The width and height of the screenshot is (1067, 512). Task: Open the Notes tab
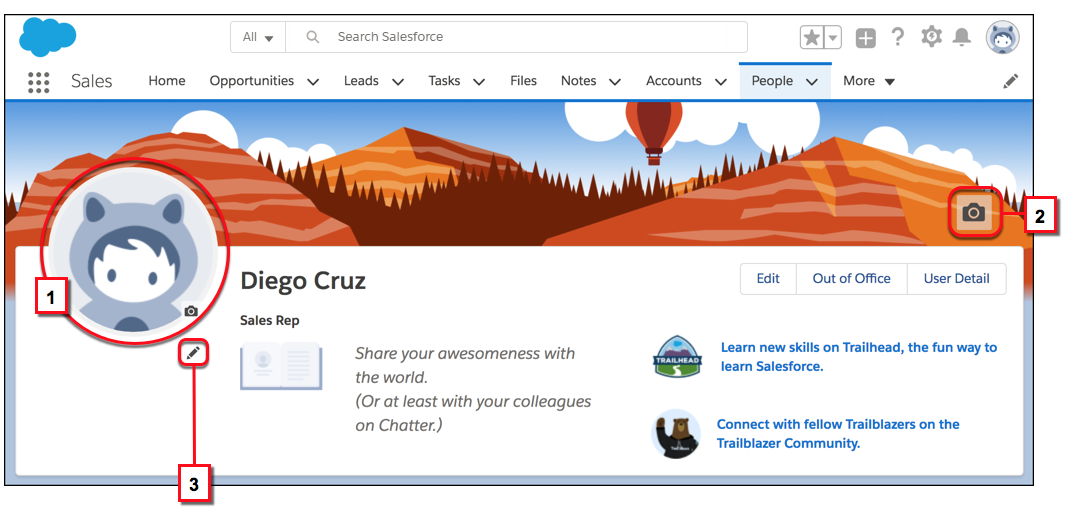coord(578,81)
